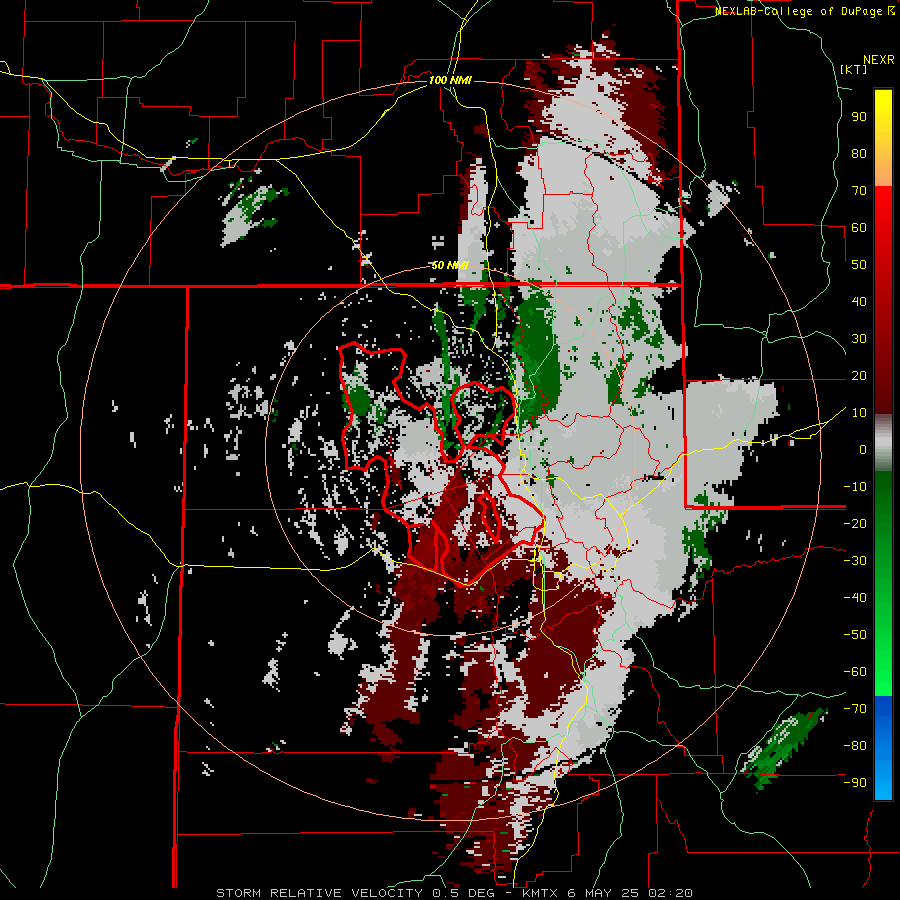The height and width of the screenshot is (900, 900).
Task: Click the -50 value on velocity scale
Action: 855,635
